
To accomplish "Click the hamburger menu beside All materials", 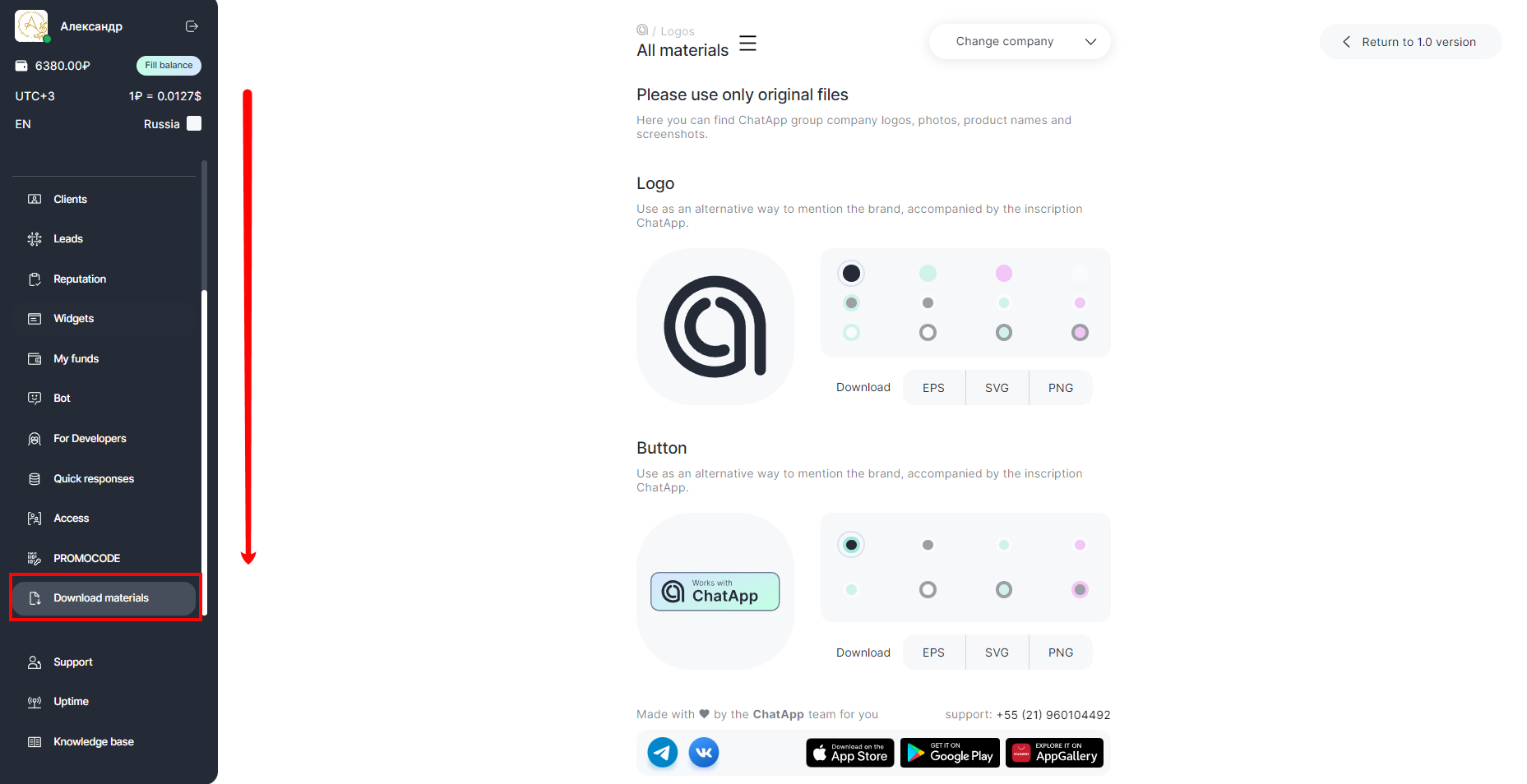I will pos(747,44).
